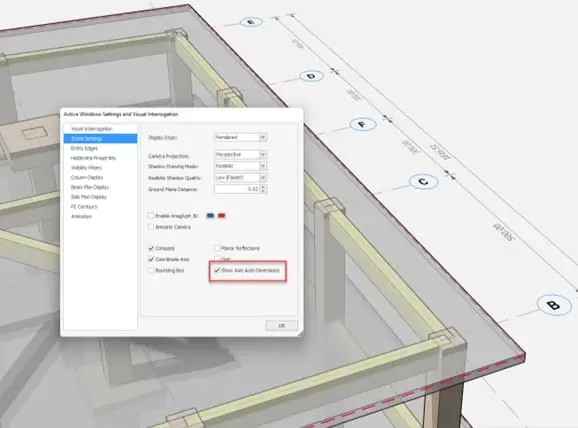Pick the blue anaglyph color swatch

pyautogui.click(x=210, y=216)
